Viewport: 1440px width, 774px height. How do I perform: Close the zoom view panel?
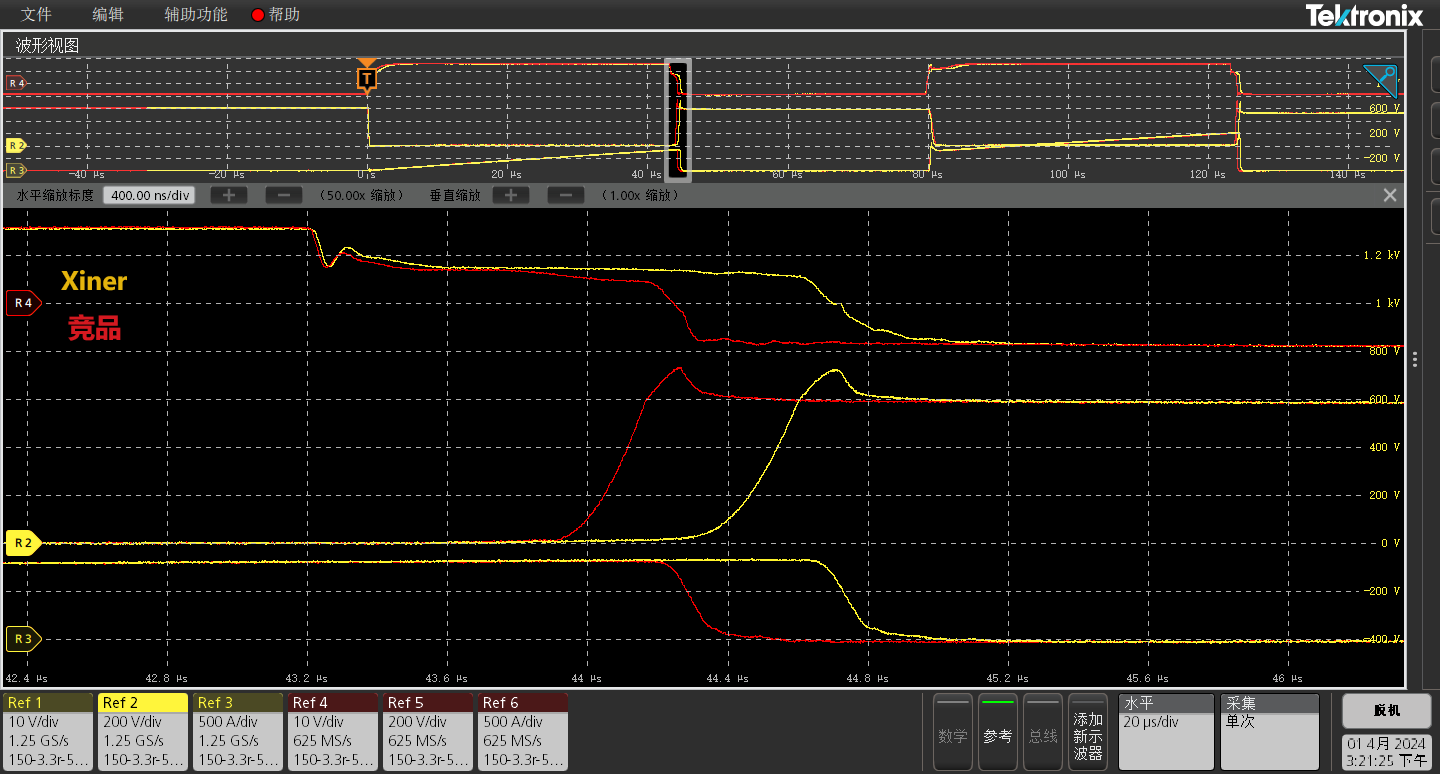pos(1389,195)
